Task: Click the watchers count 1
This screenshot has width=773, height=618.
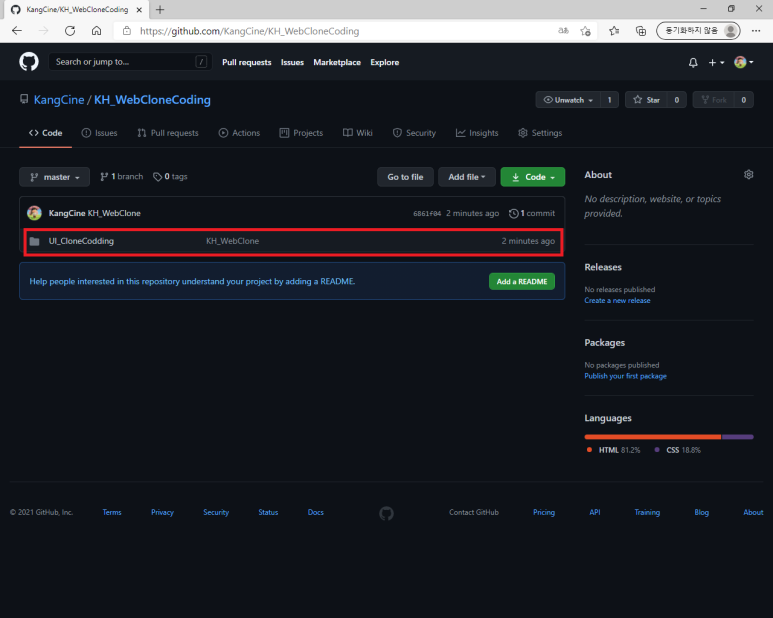Action: [x=609, y=100]
